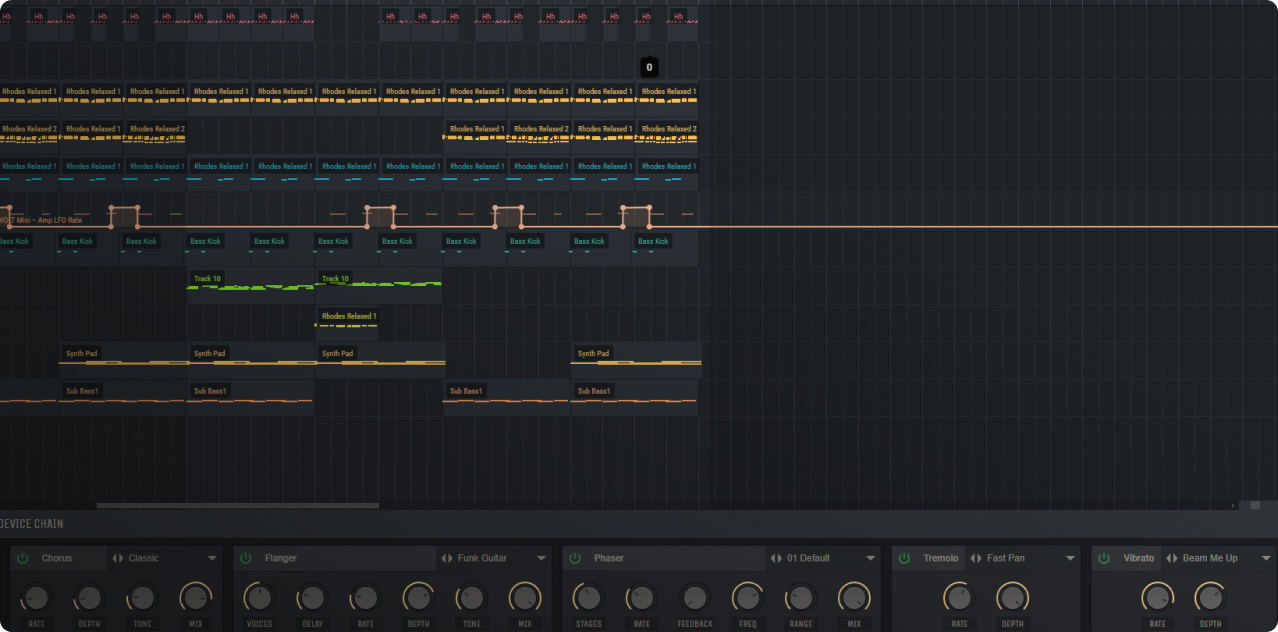Click previous preset arrow on Phaser

[772, 558]
